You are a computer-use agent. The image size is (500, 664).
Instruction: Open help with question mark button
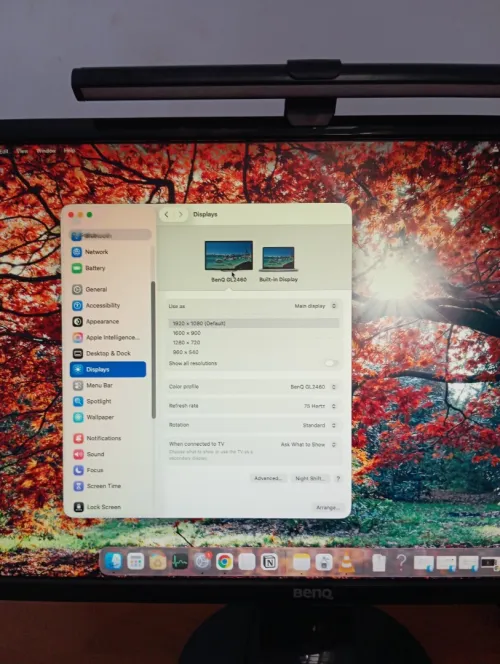pos(338,479)
